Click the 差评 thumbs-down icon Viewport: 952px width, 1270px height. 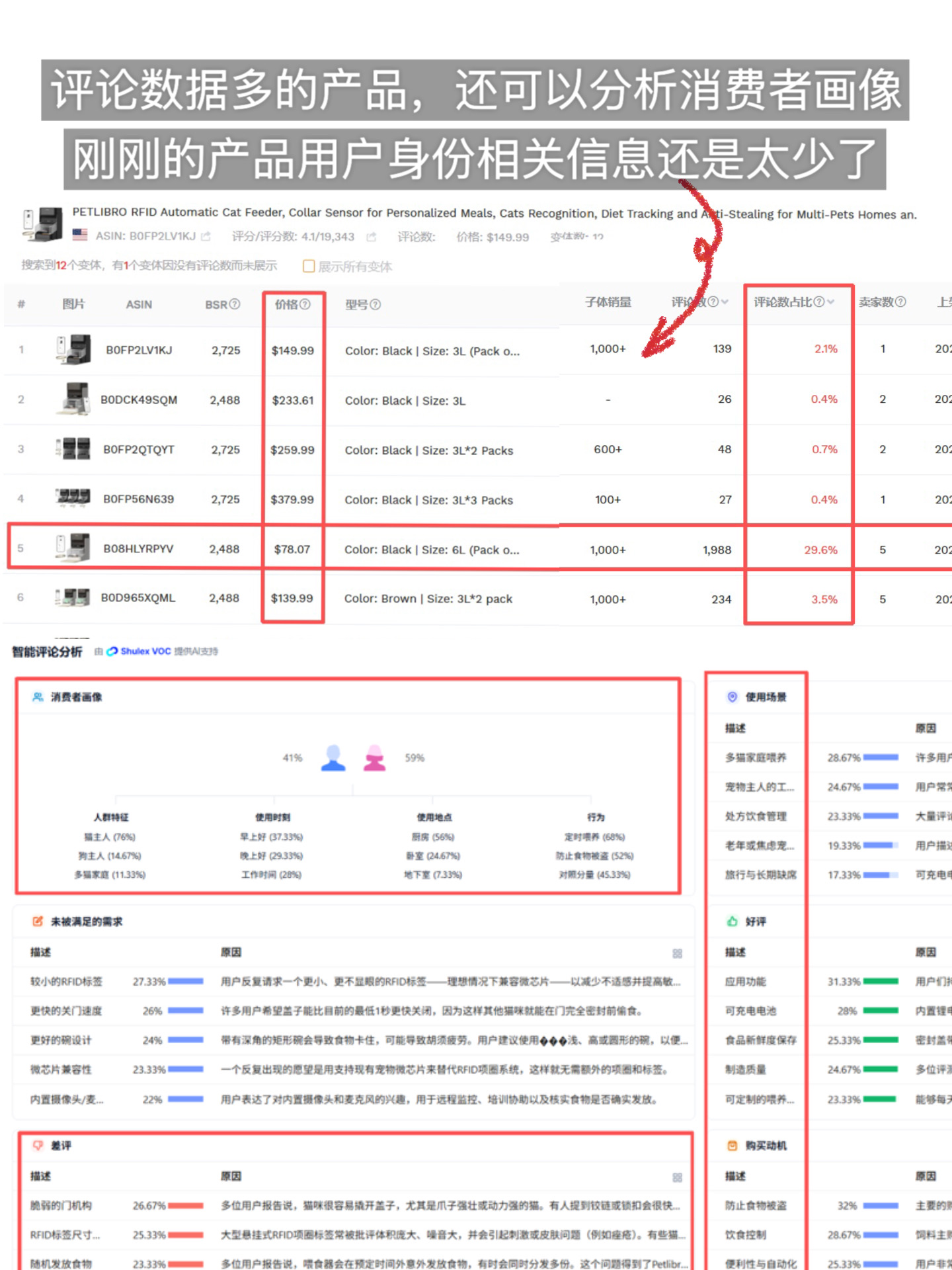coord(38,1145)
